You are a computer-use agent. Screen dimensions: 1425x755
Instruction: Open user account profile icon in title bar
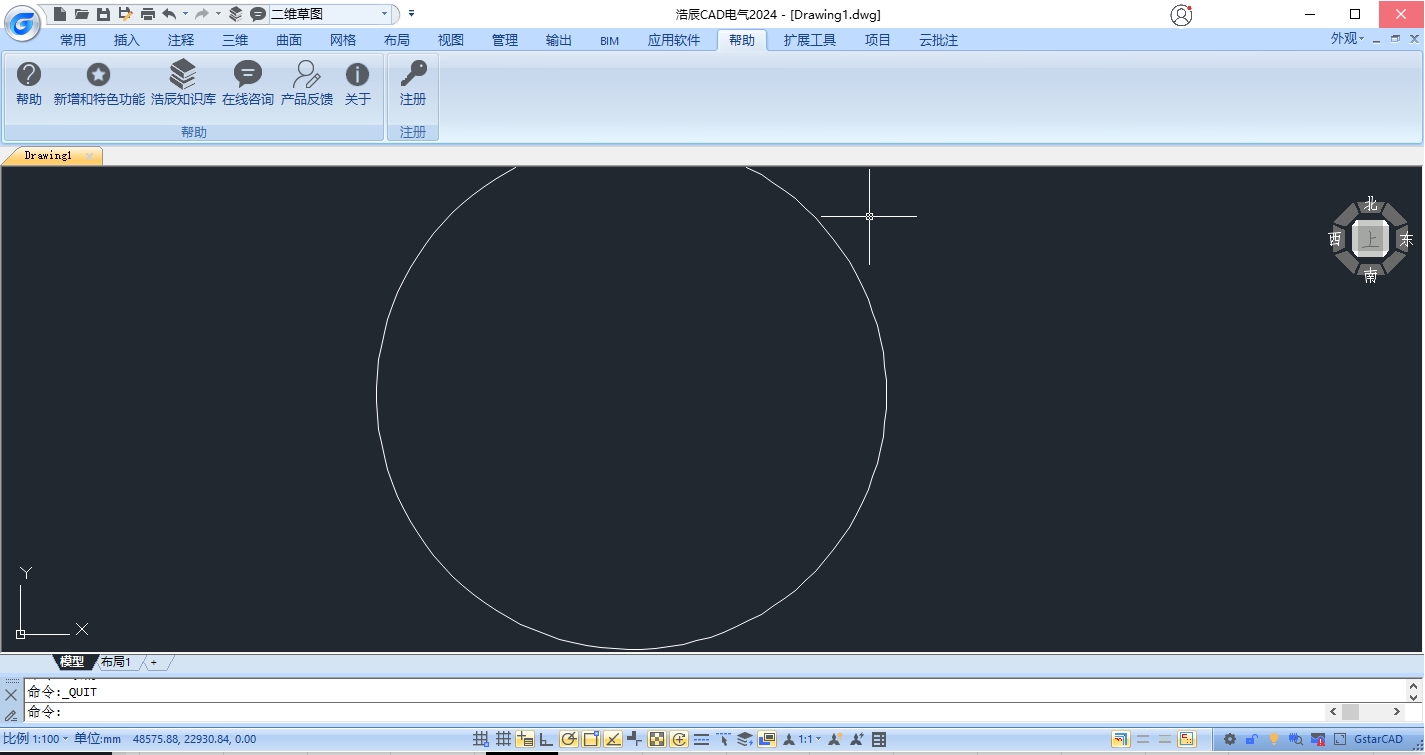coord(1181,15)
